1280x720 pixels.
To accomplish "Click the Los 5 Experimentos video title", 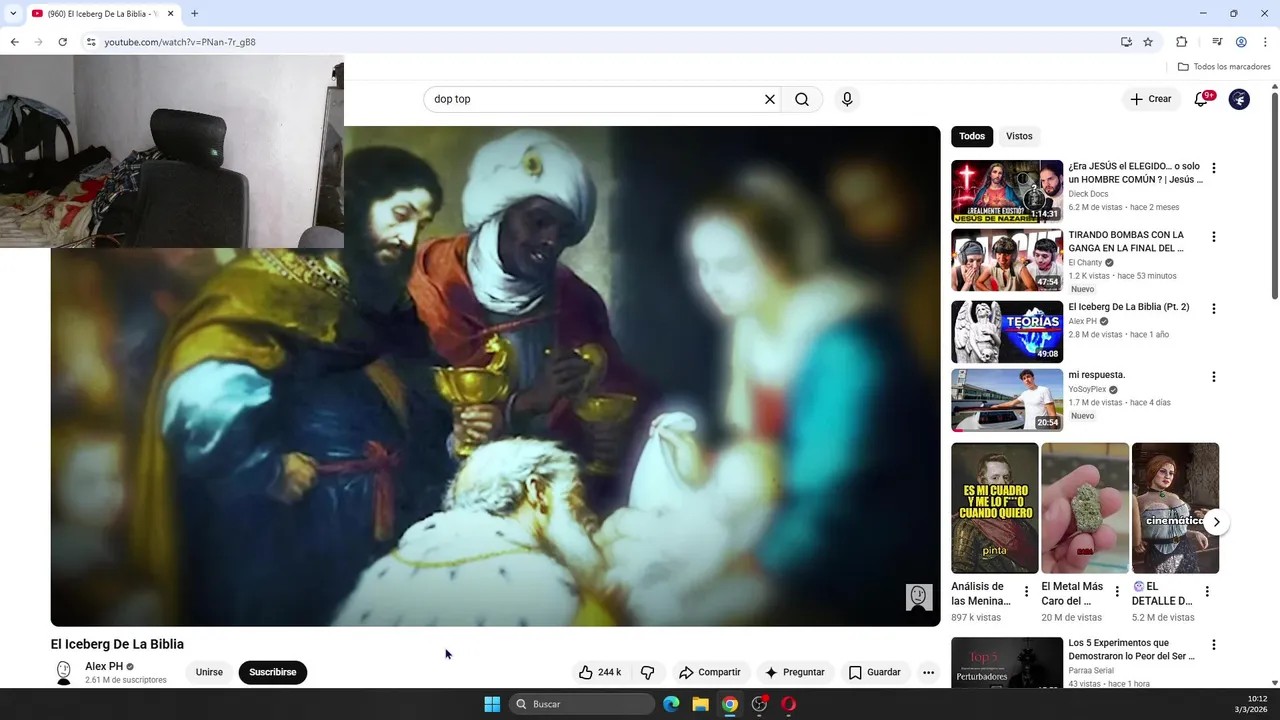I will (x=1131, y=650).
